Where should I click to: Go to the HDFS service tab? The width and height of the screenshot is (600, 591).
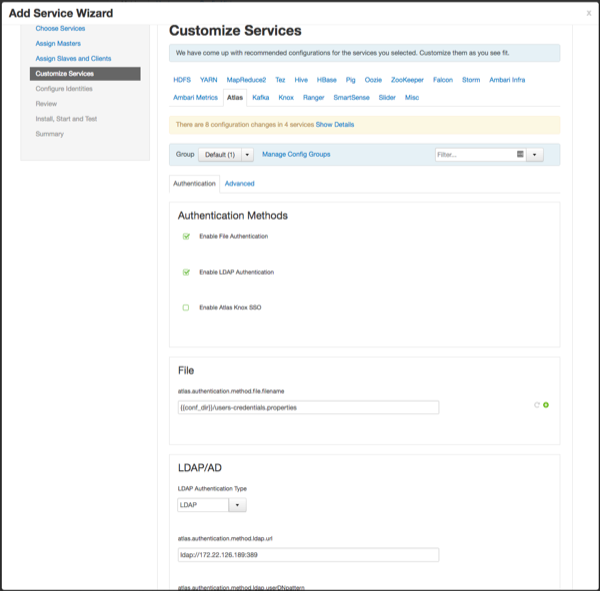(181, 79)
